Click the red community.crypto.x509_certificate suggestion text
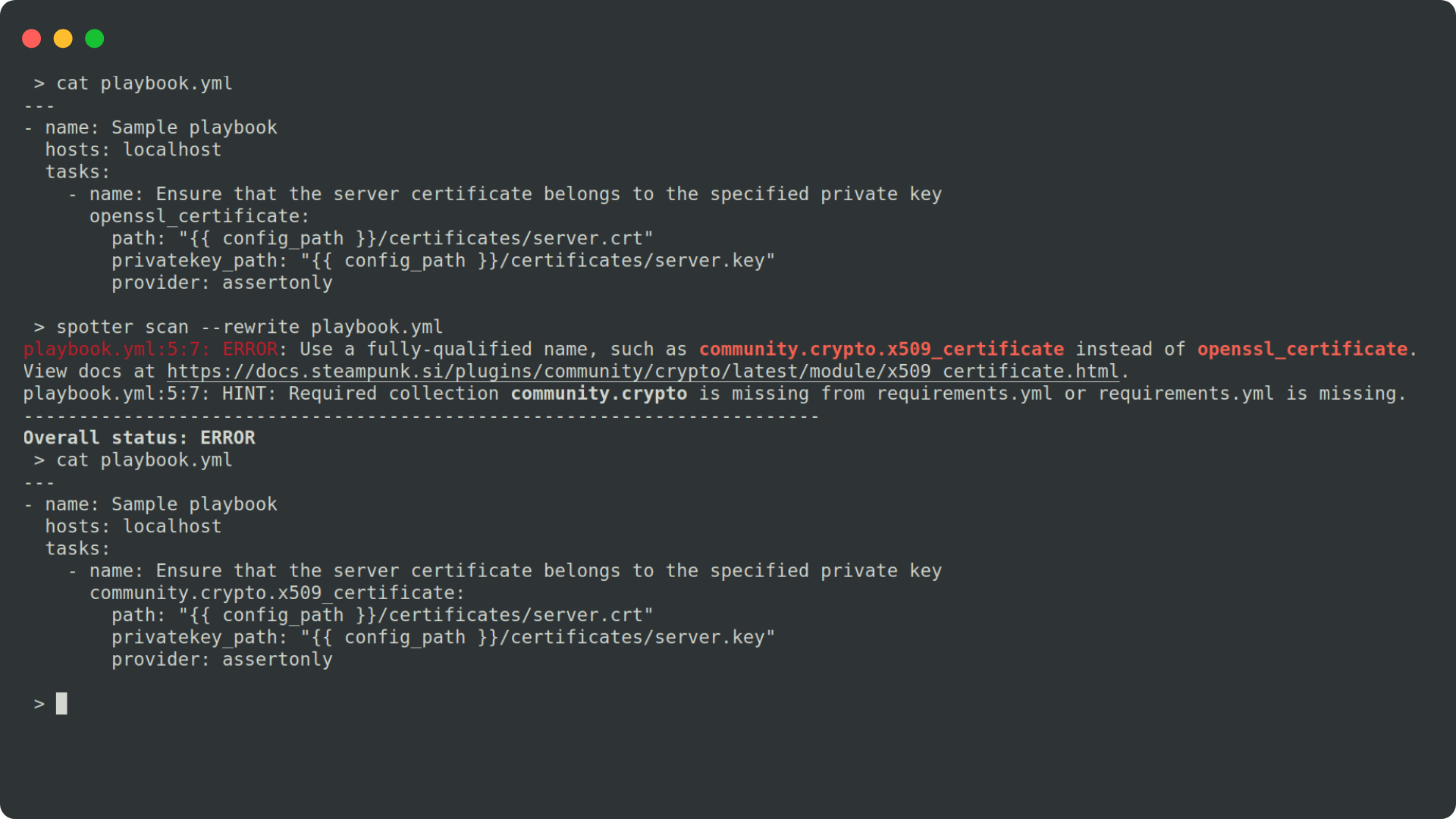Viewport: 1456px width, 819px height. point(881,350)
